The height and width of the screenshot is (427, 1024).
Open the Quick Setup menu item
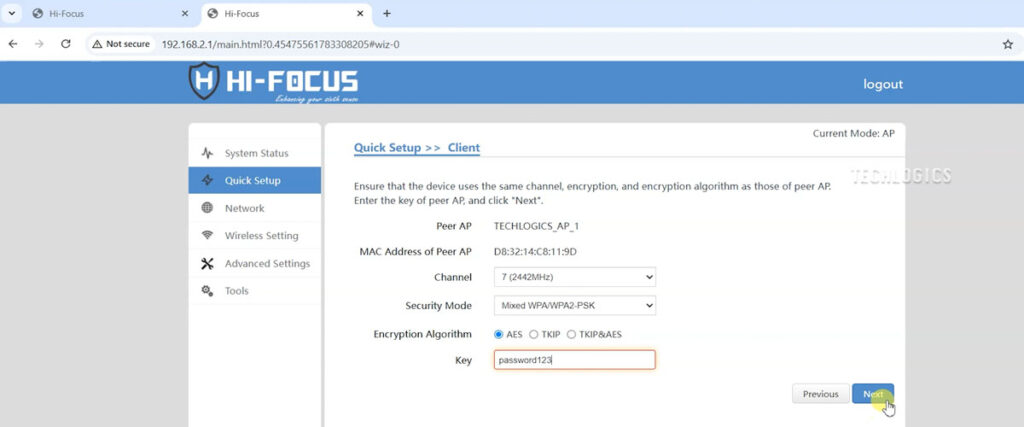tap(254, 181)
